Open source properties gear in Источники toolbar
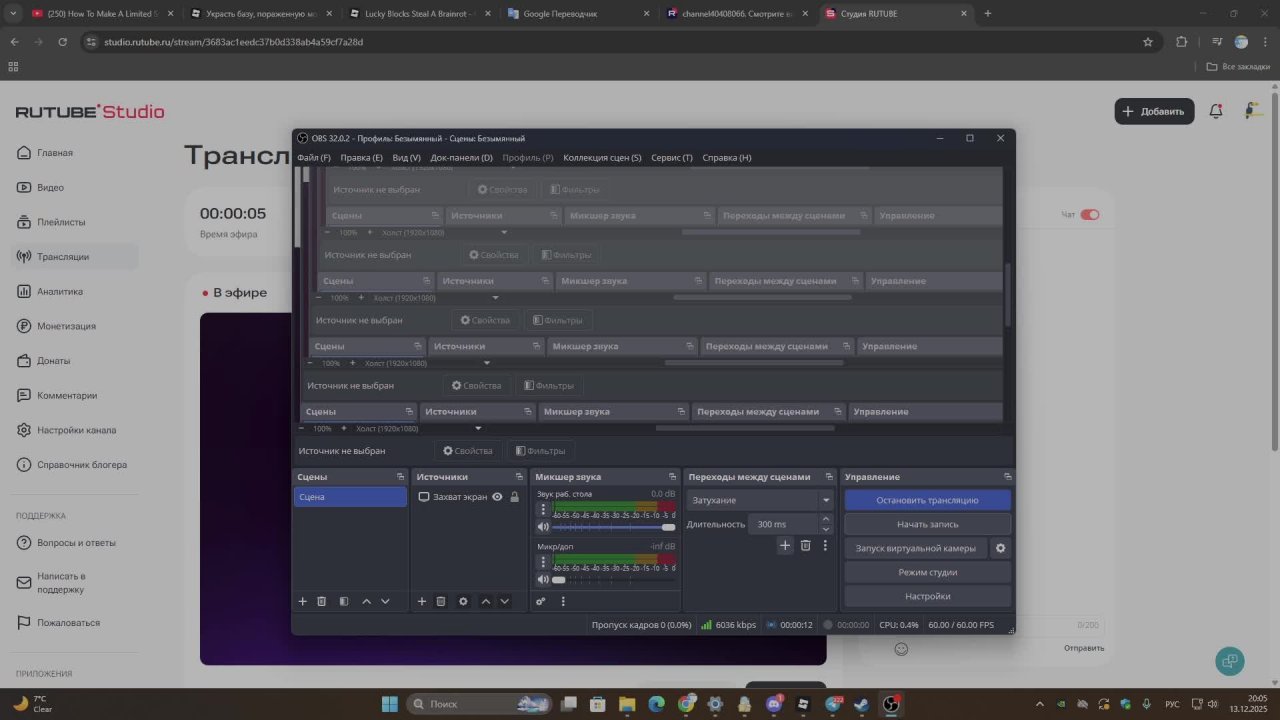This screenshot has width=1280, height=720. pos(463,601)
